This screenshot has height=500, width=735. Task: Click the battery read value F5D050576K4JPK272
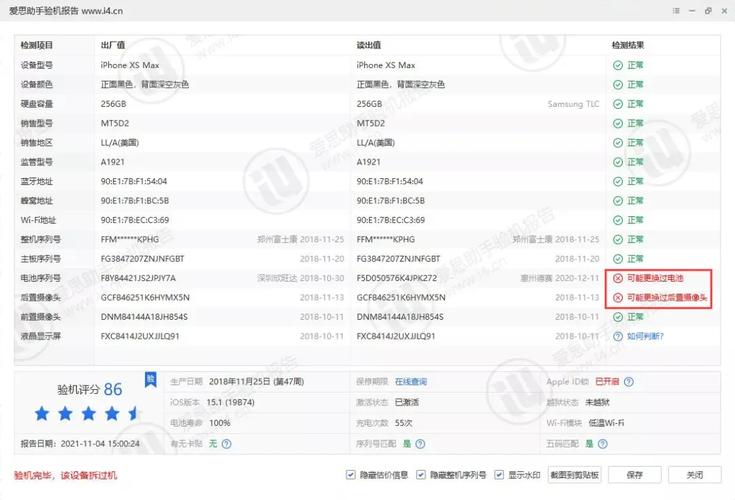coord(397,278)
